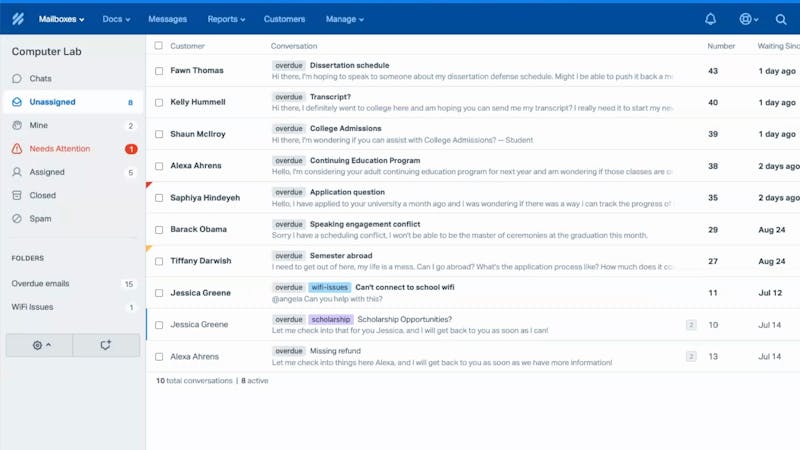
Task: Open the account avatar menu
Action: coord(747,19)
